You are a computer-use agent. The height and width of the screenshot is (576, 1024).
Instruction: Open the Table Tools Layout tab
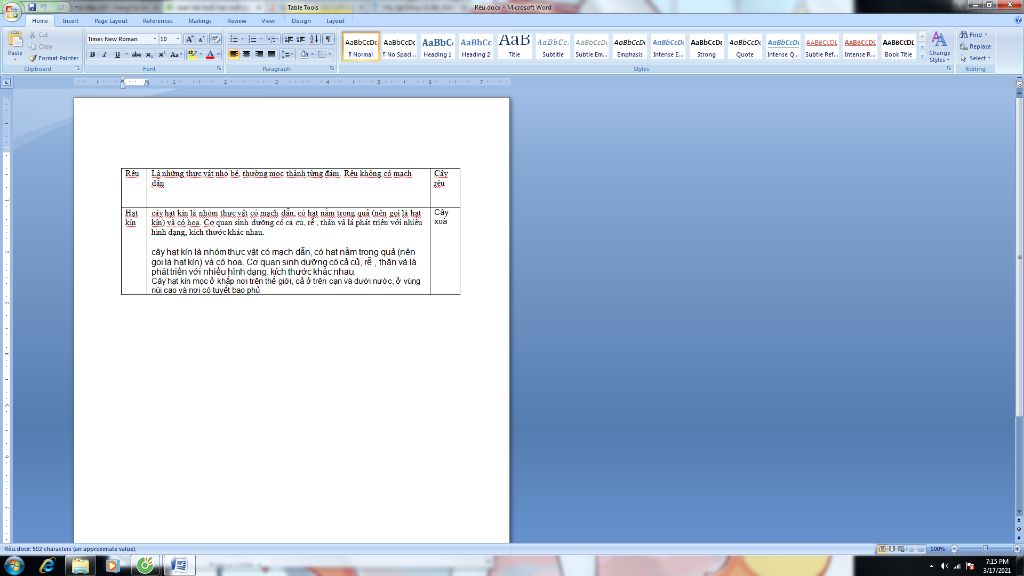point(335,21)
